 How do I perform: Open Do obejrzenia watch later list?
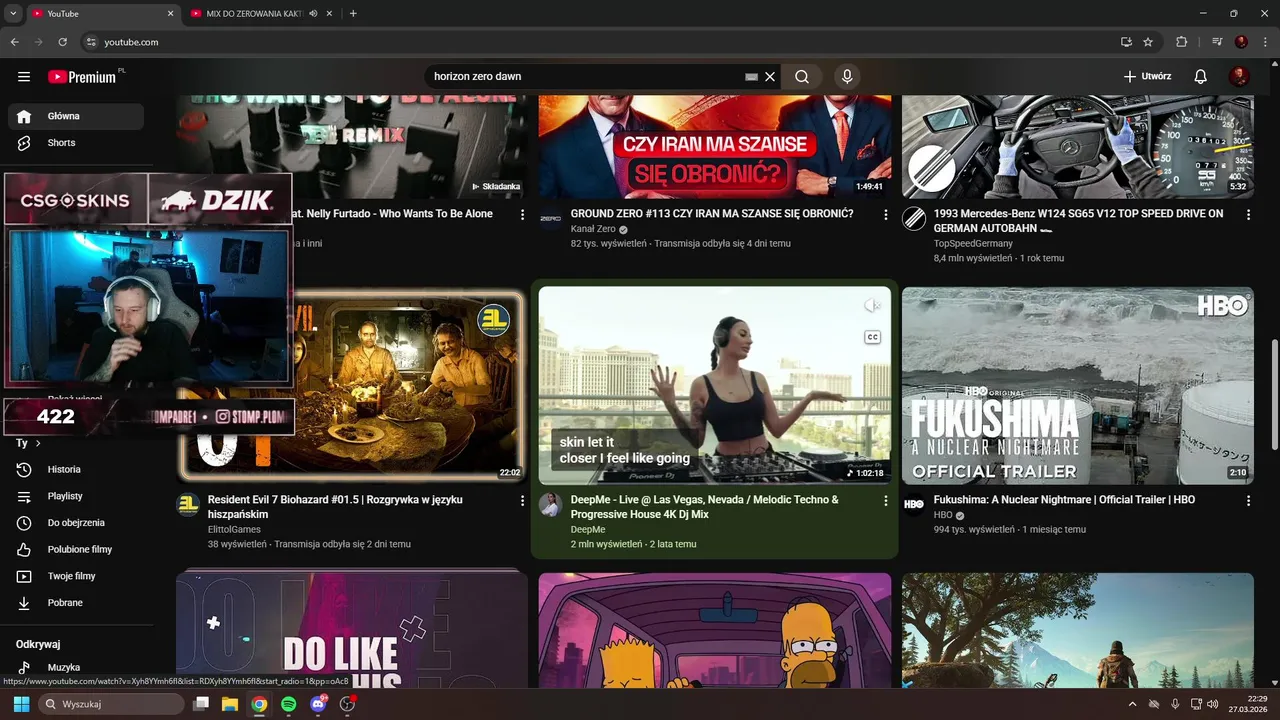coord(76,523)
